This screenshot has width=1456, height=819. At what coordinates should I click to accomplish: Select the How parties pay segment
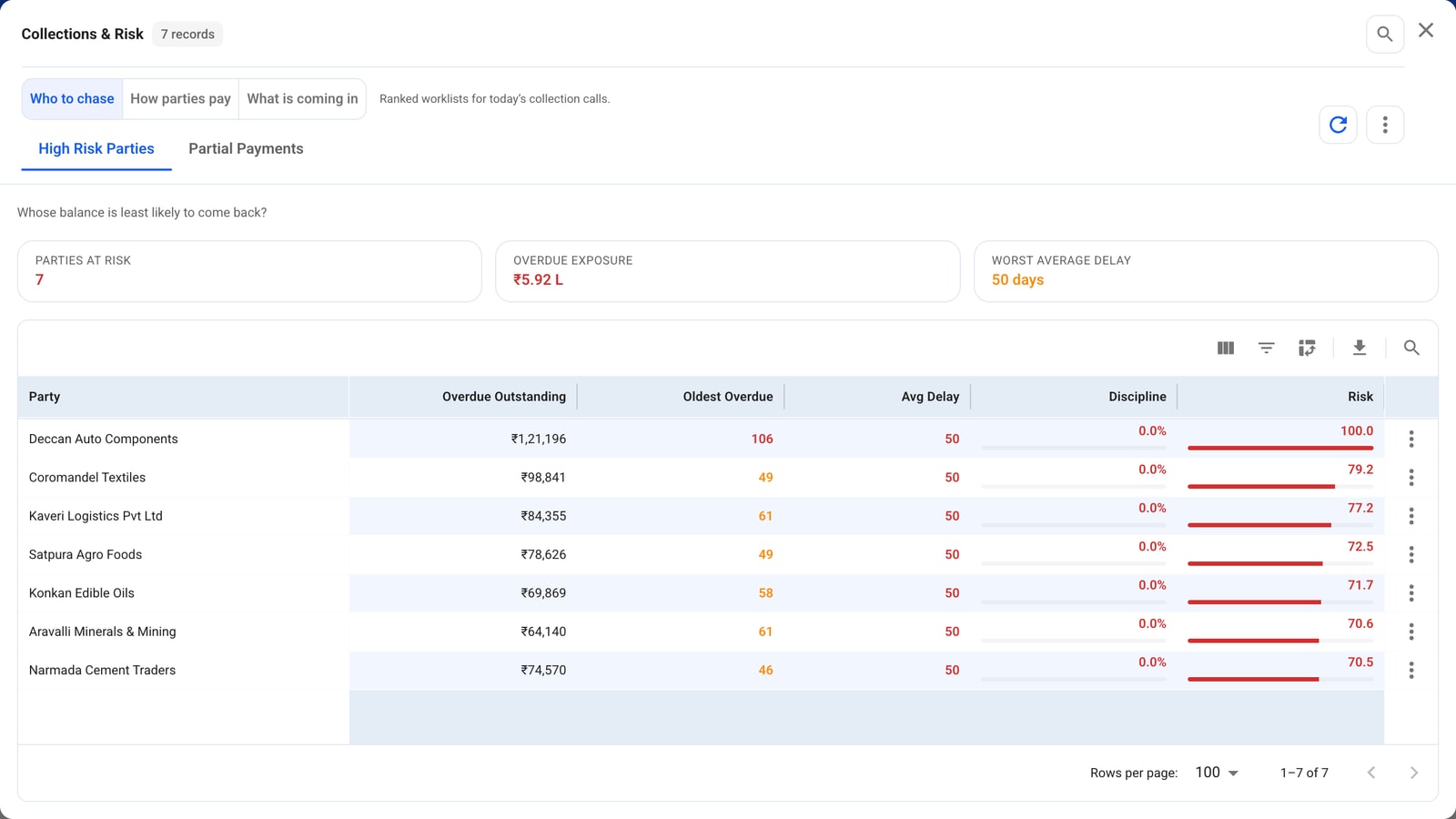pos(180,98)
